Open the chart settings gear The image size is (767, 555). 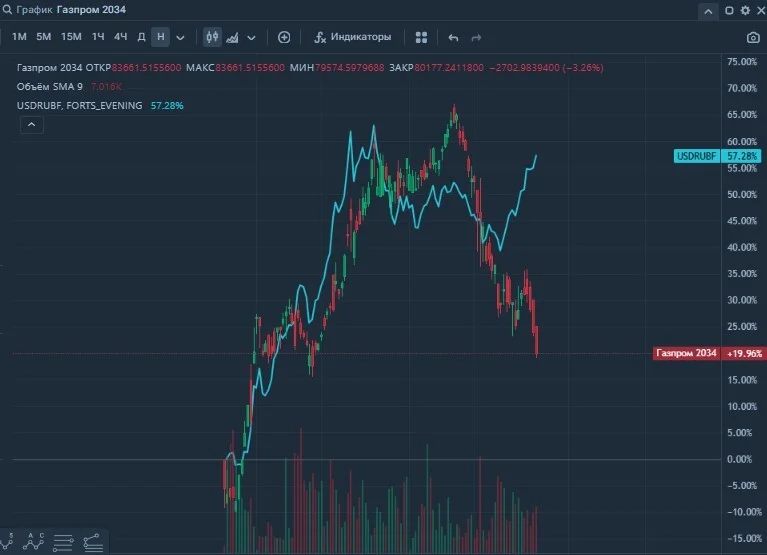pos(745,10)
